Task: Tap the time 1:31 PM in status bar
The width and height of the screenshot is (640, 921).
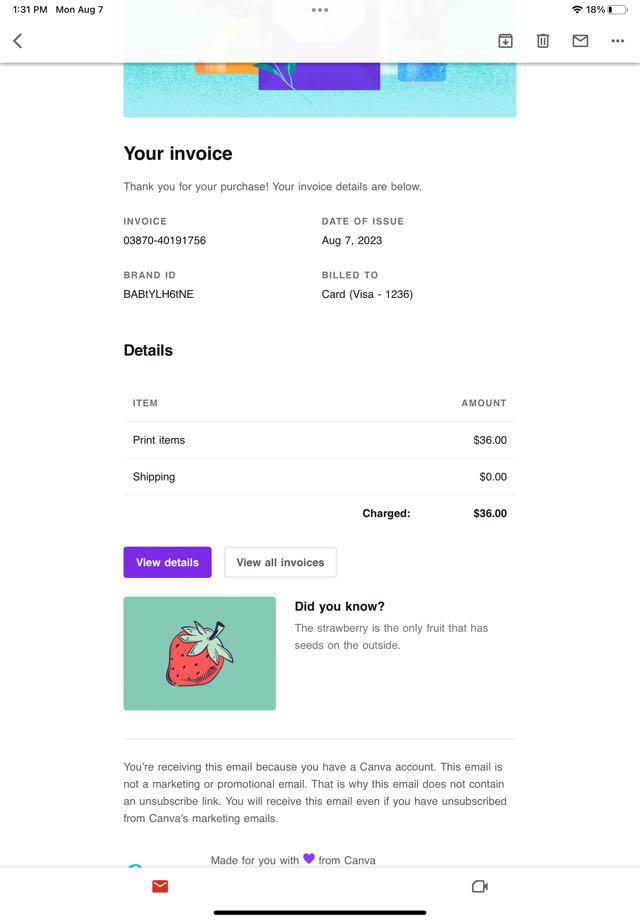Action: coord(30,10)
